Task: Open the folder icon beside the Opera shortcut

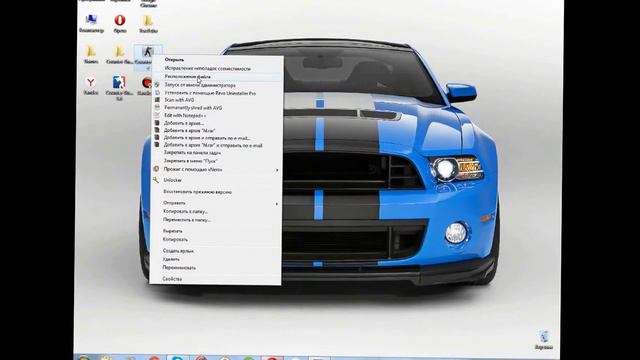Action: 148,23
